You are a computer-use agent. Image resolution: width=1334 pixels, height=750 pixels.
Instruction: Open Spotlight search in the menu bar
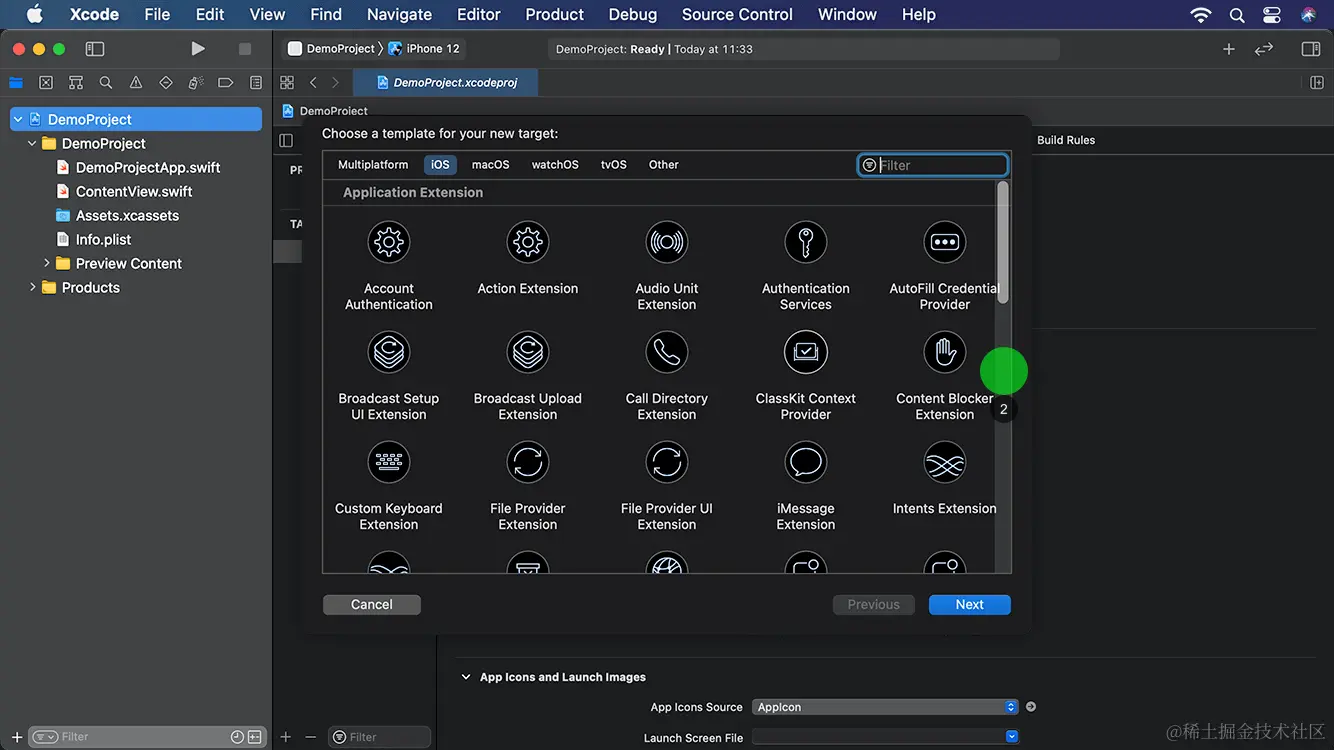pos(1237,15)
